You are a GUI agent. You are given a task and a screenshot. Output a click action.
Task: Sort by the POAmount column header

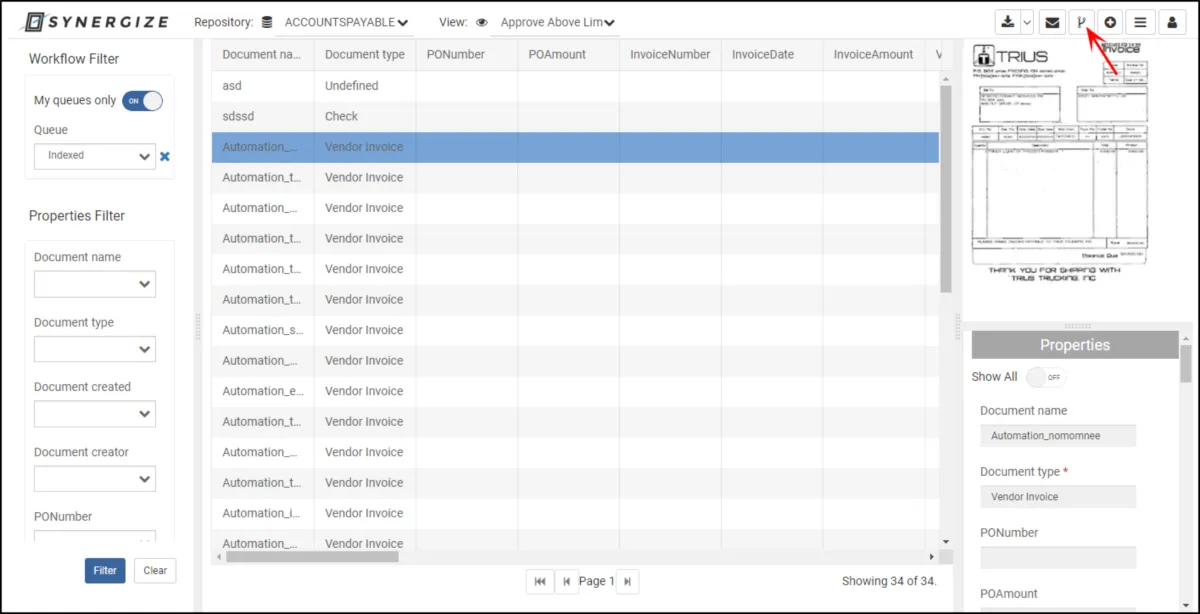click(x=568, y=55)
